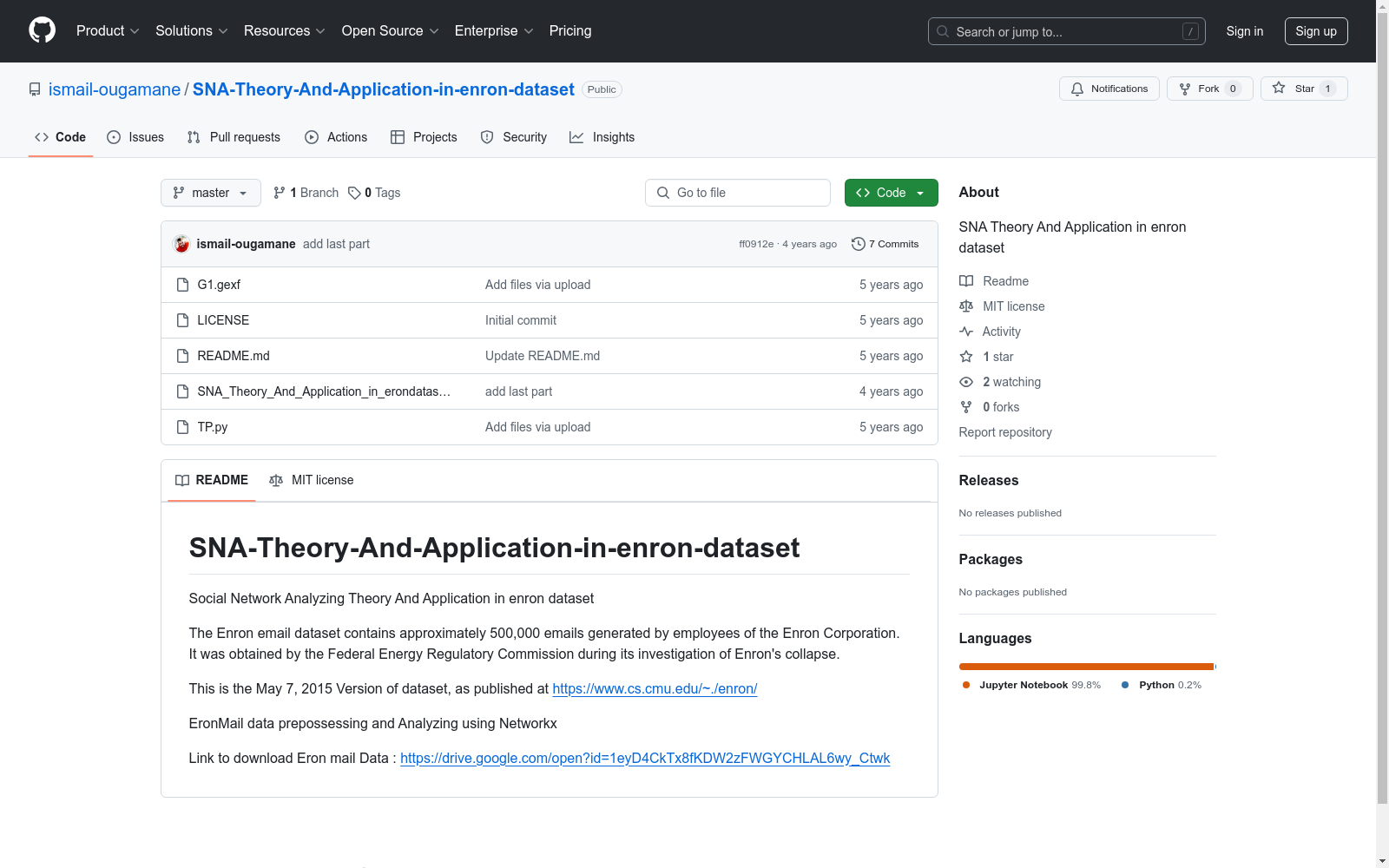
Task: Click the ismail-ougamane avatar image
Action: [x=181, y=244]
